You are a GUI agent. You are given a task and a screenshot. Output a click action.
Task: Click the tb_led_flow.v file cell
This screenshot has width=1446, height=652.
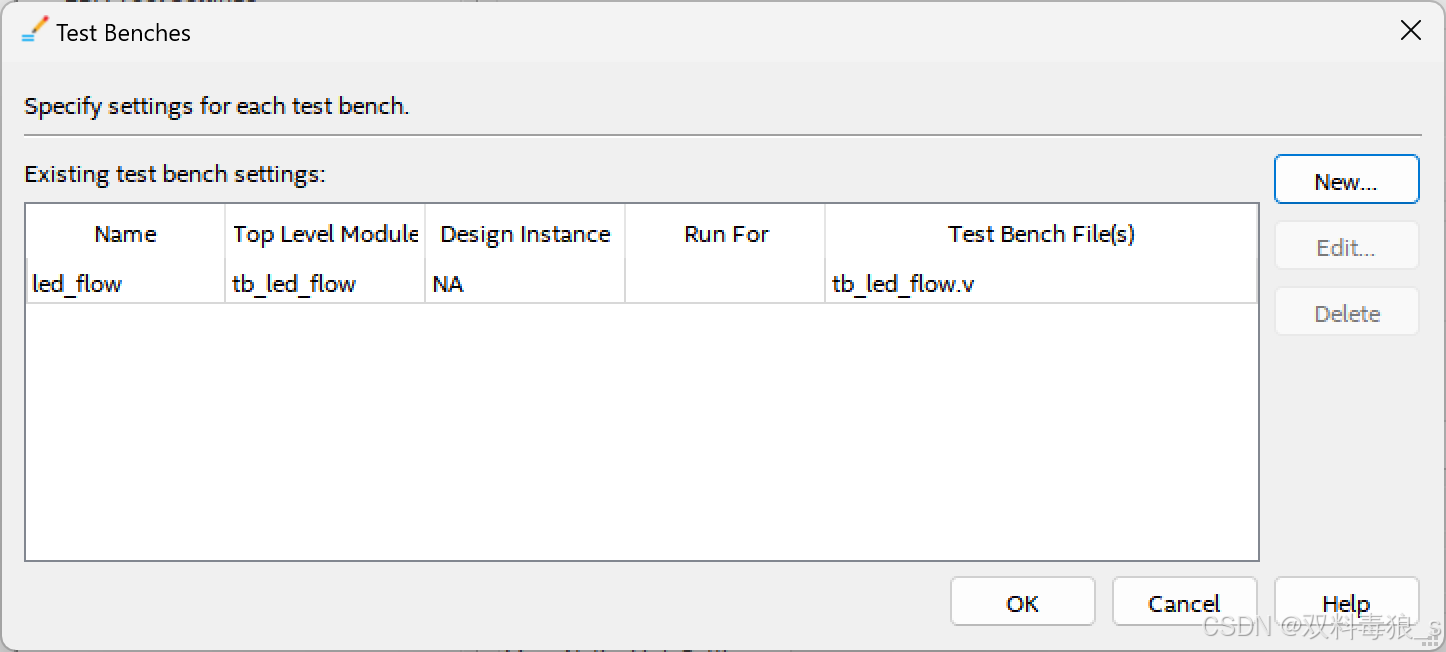(x=903, y=284)
